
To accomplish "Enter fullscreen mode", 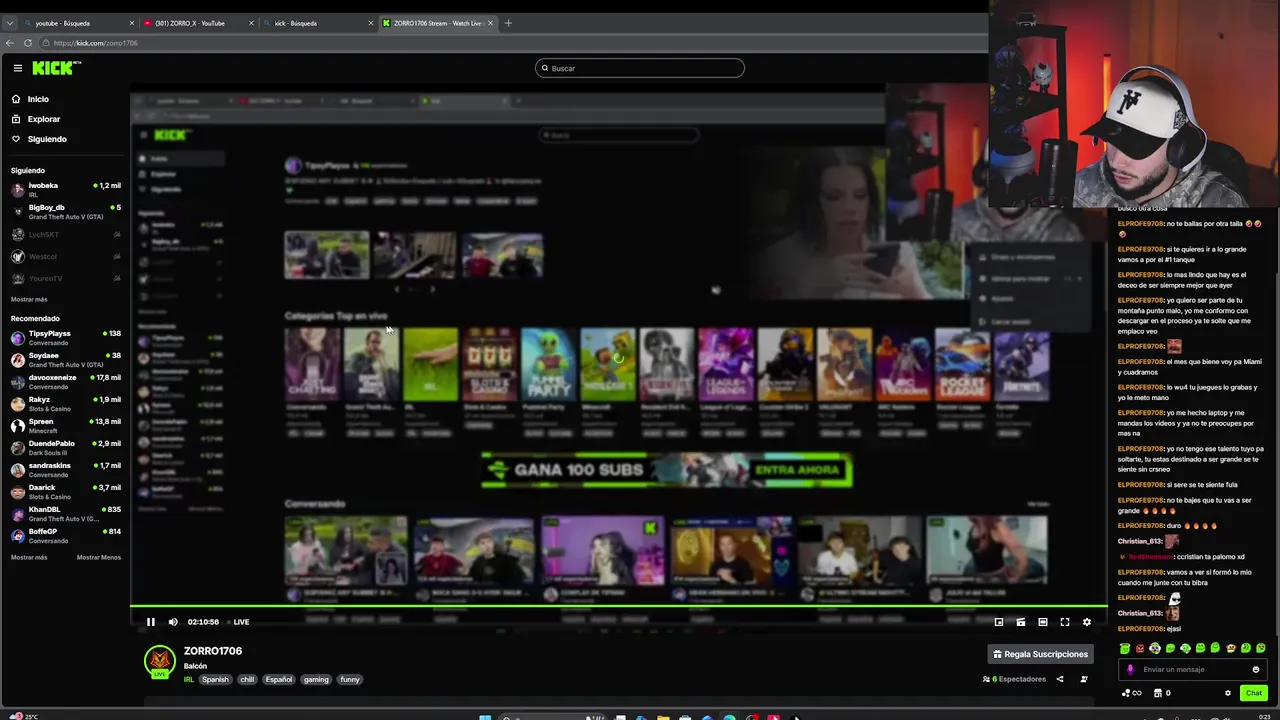I will (1064, 622).
